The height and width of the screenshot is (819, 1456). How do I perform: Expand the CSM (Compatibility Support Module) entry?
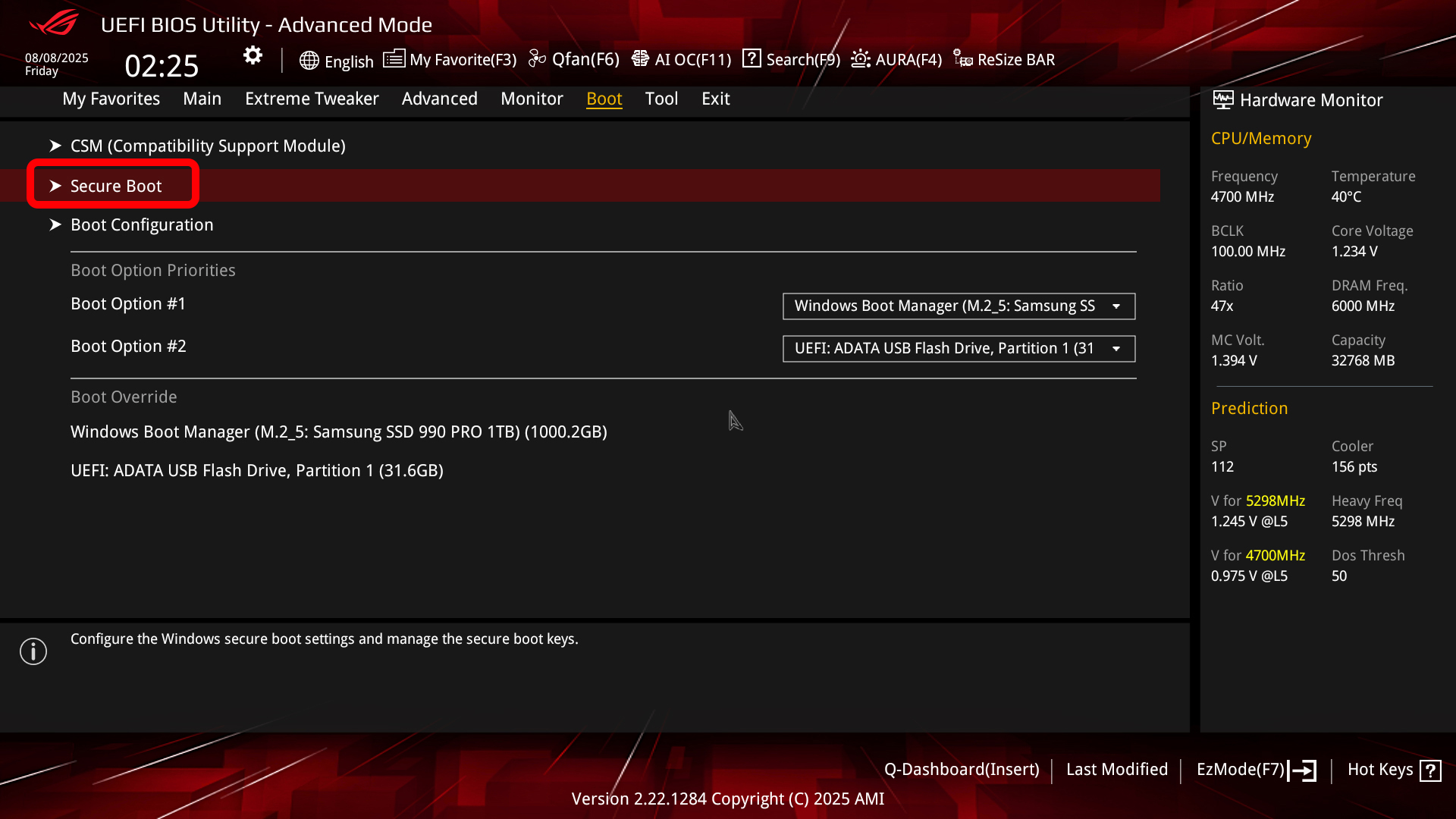208,146
